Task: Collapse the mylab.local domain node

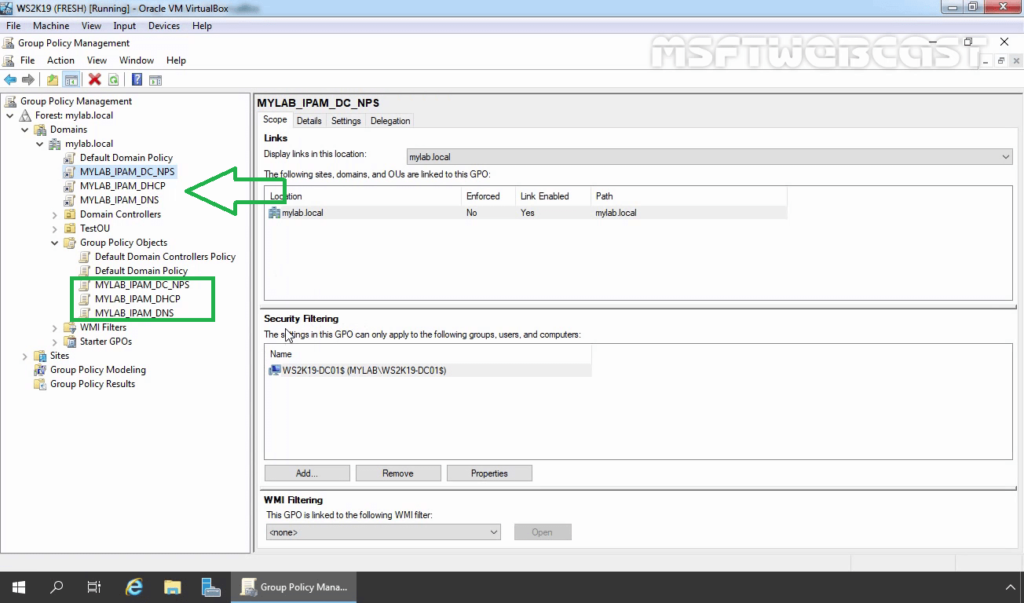Action: pyautogui.click(x=40, y=144)
